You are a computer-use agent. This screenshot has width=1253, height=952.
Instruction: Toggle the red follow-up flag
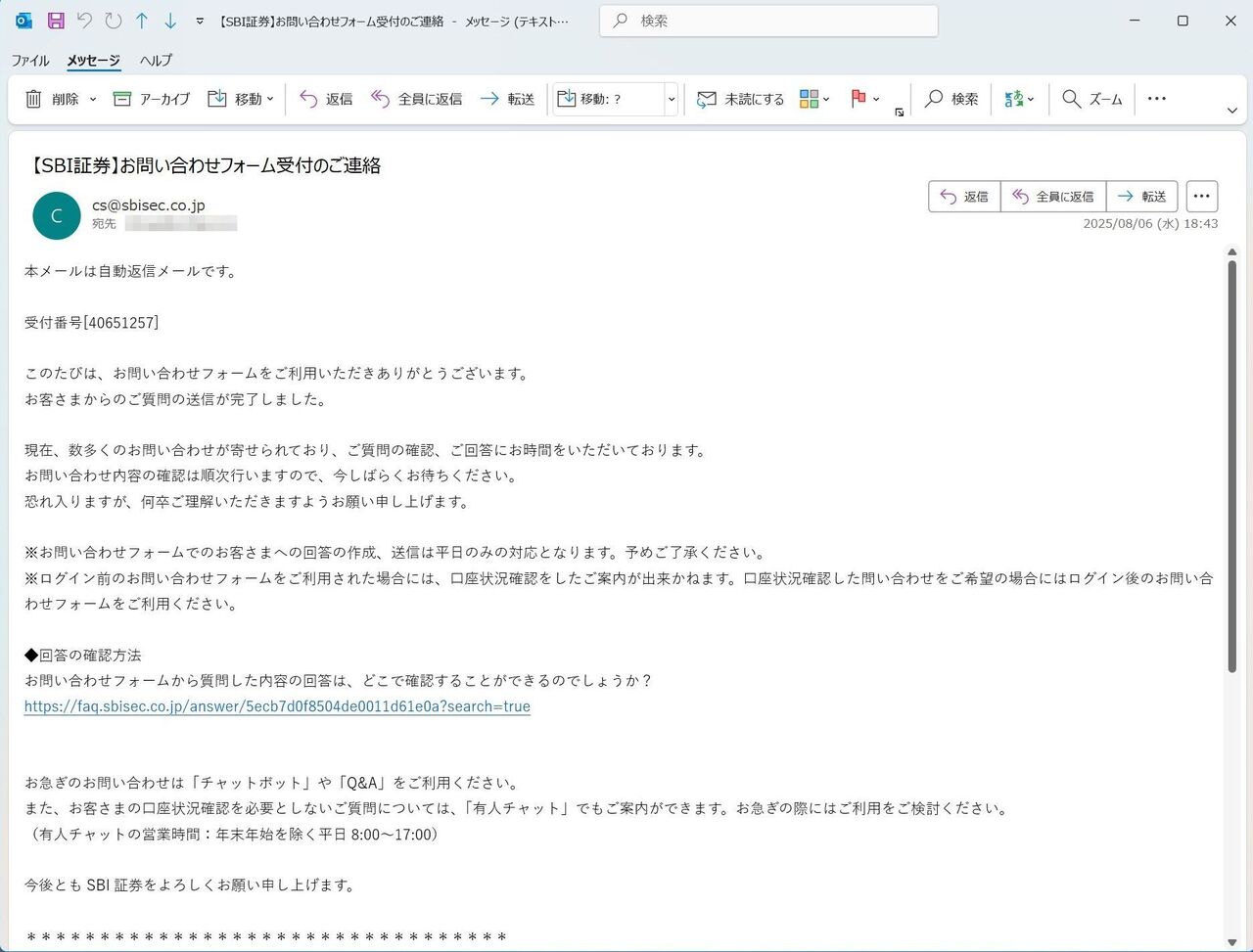point(859,99)
